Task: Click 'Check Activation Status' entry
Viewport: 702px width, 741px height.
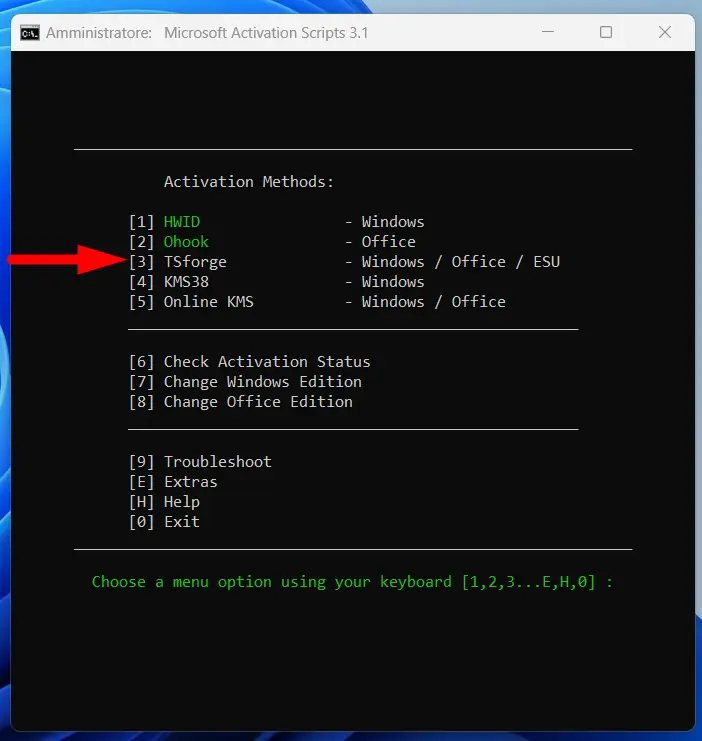Action: pyautogui.click(x=267, y=362)
